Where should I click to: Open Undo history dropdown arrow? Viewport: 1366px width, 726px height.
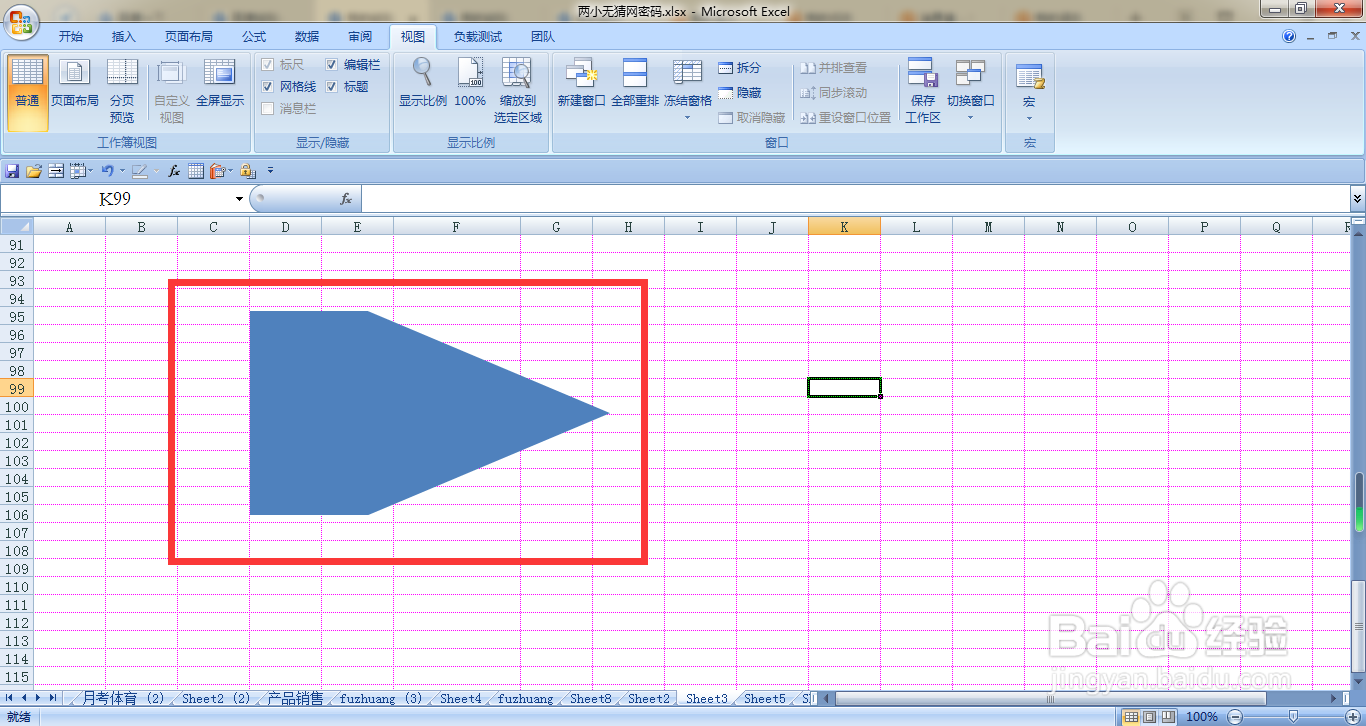(122, 172)
